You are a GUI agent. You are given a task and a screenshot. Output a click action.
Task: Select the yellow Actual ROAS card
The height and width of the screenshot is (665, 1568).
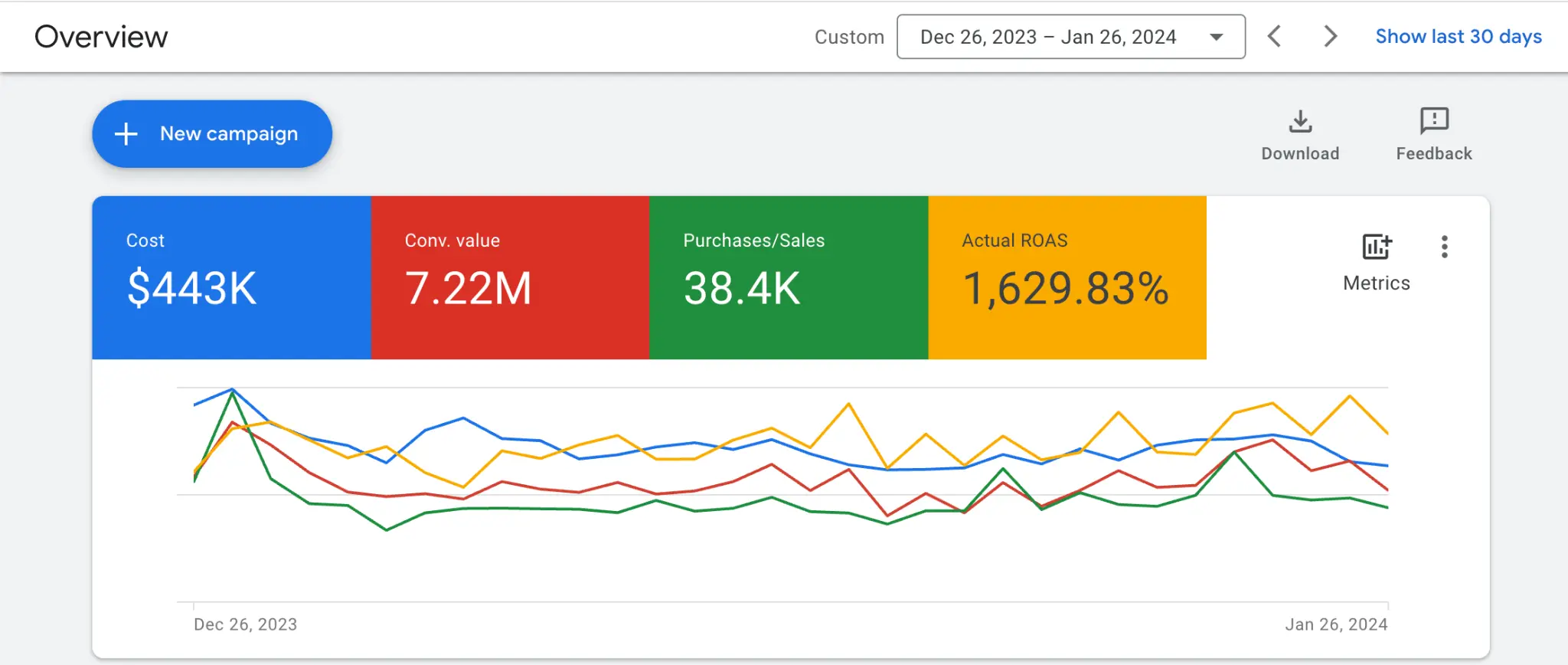(1067, 277)
